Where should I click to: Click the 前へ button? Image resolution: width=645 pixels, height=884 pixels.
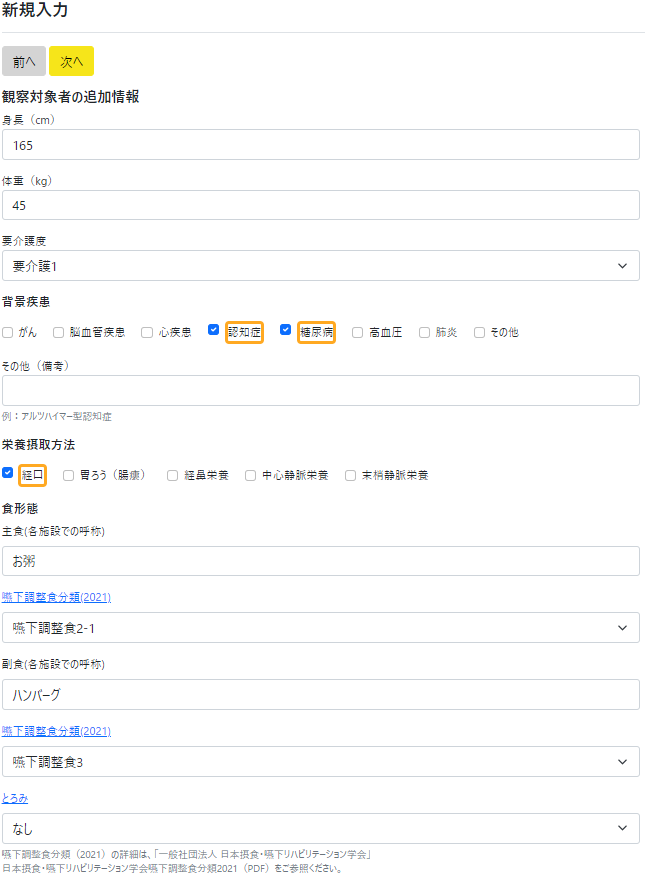pos(24,61)
